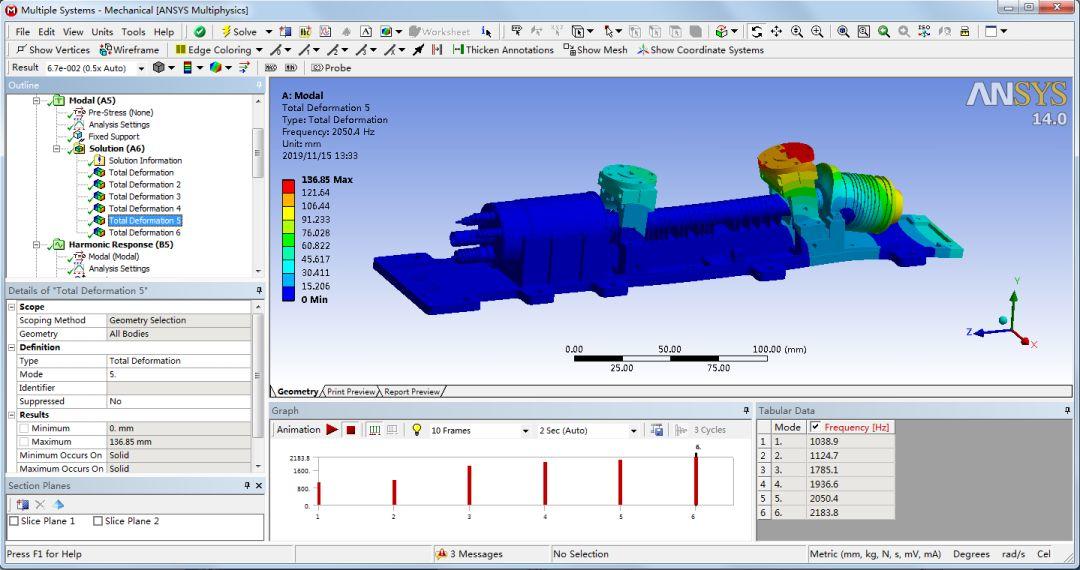The image size is (1080, 570).
Task: Toggle Show Mesh
Action: 596,50
